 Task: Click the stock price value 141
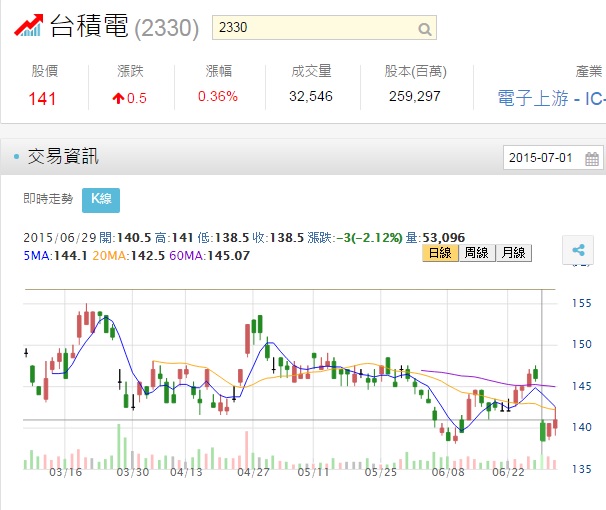tap(43, 99)
